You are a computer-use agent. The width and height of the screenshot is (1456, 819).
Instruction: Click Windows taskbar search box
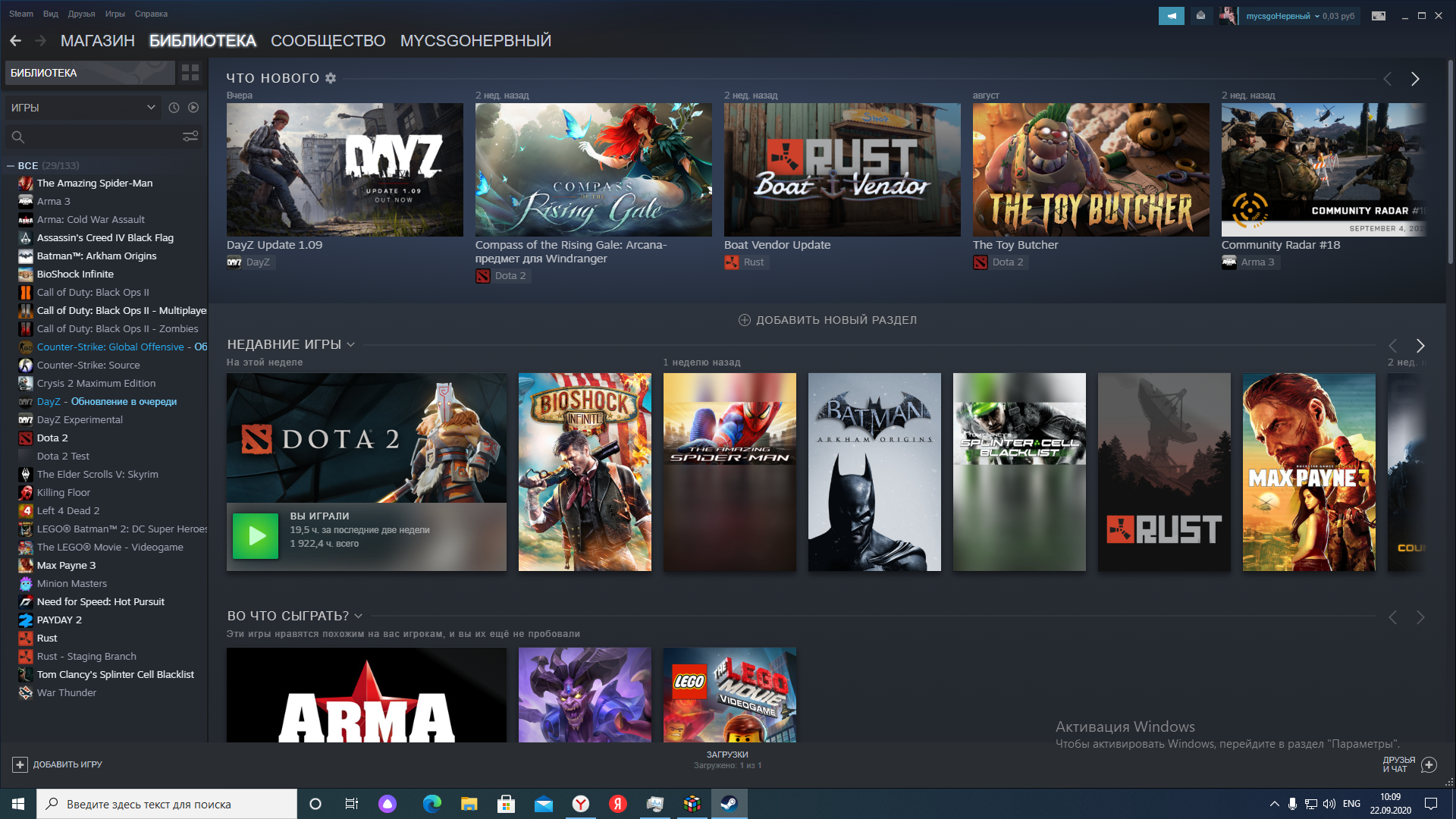pyautogui.click(x=167, y=804)
